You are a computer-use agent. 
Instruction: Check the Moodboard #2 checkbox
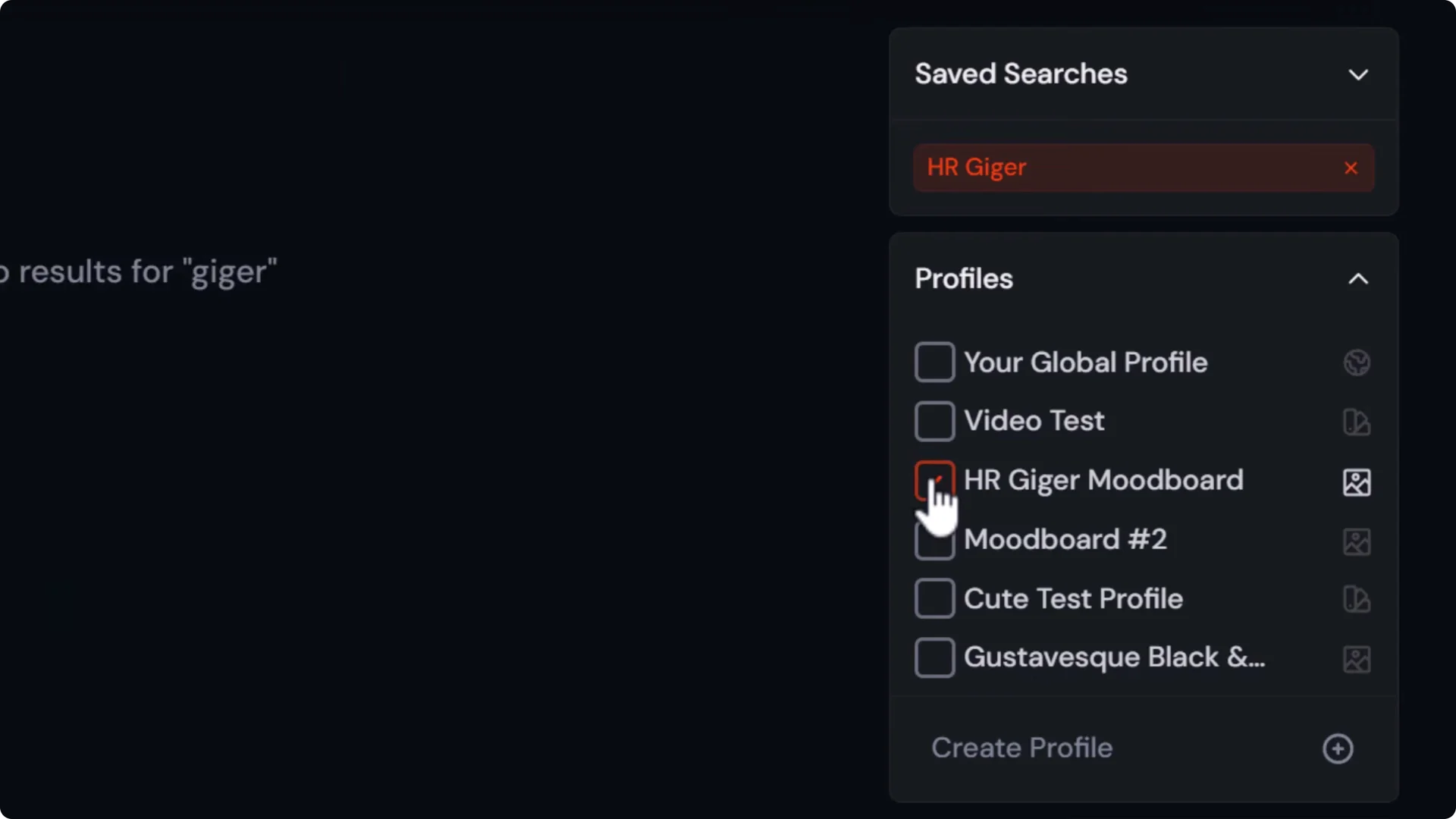(x=934, y=540)
